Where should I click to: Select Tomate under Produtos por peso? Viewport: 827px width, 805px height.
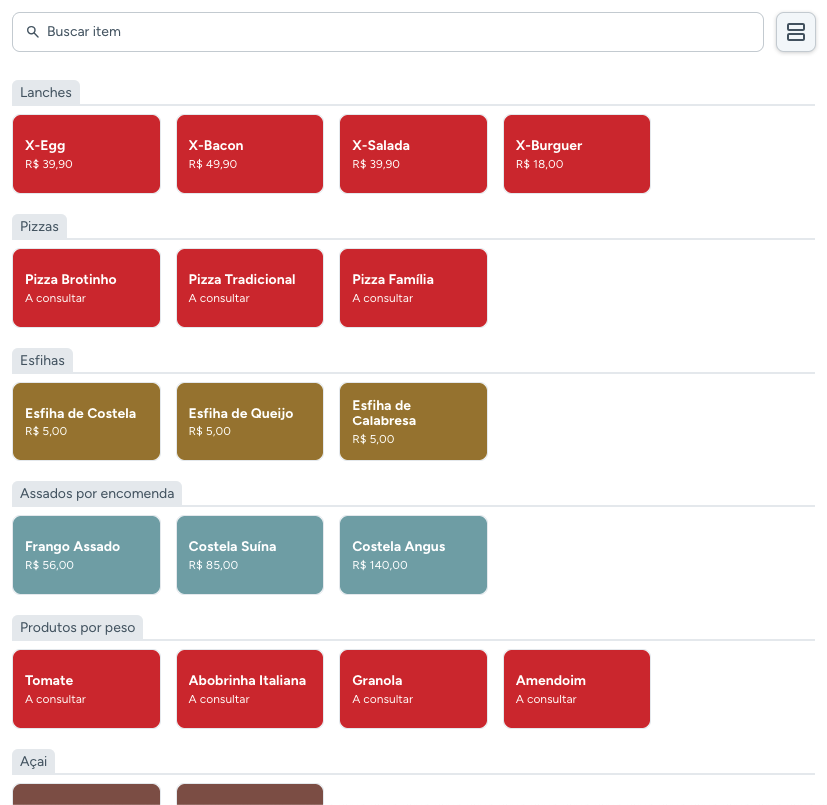(x=86, y=689)
